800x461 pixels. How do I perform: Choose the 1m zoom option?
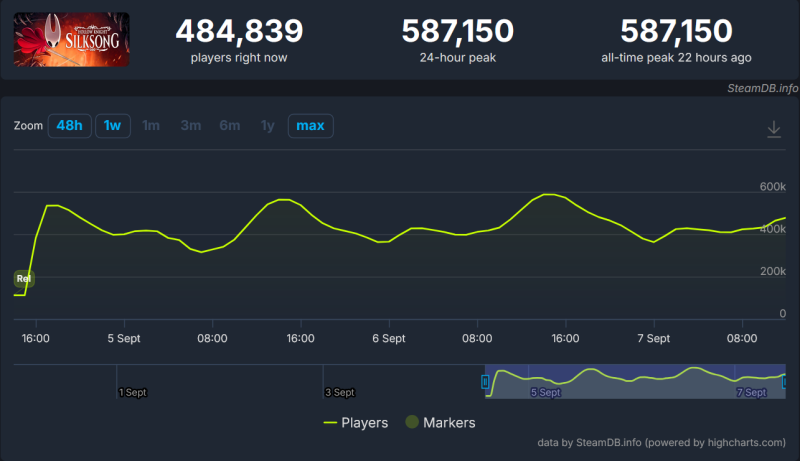(151, 126)
